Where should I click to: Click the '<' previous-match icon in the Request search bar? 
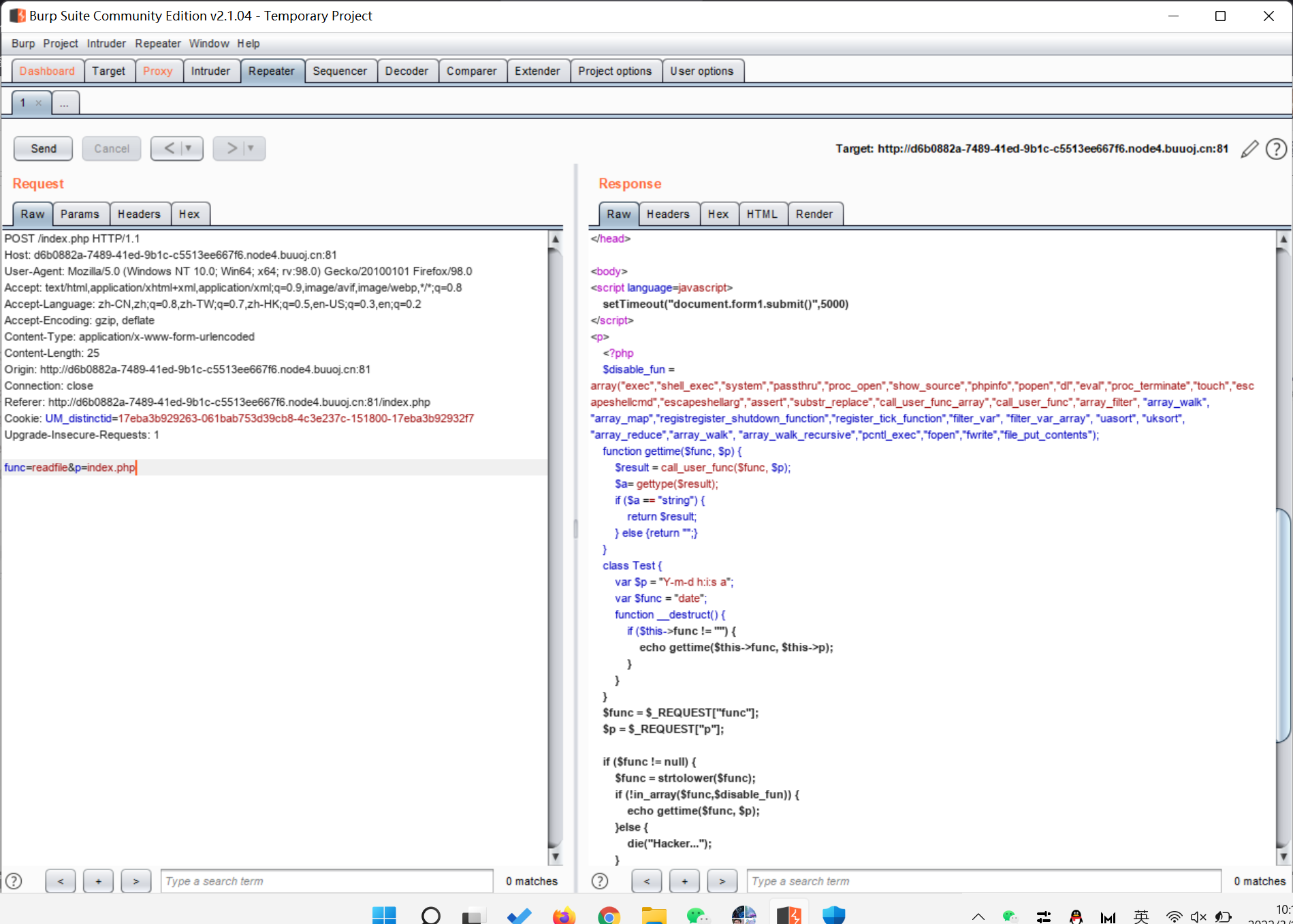tap(60, 880)
